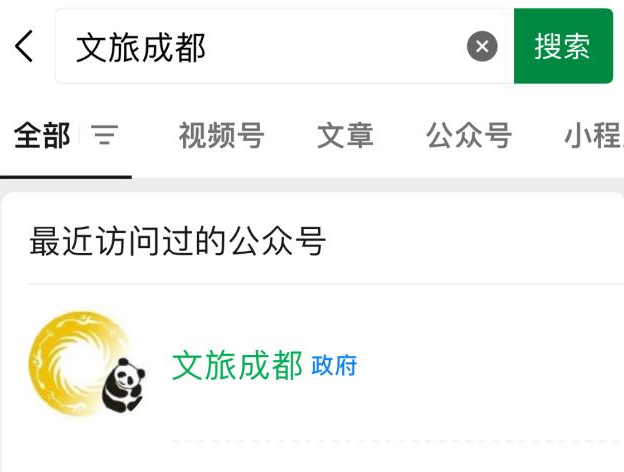Image resolution: width=624 pixels, height=472 pixels.
Task: Place cursor on typed query 文旅成都
Action: point(141,48)
